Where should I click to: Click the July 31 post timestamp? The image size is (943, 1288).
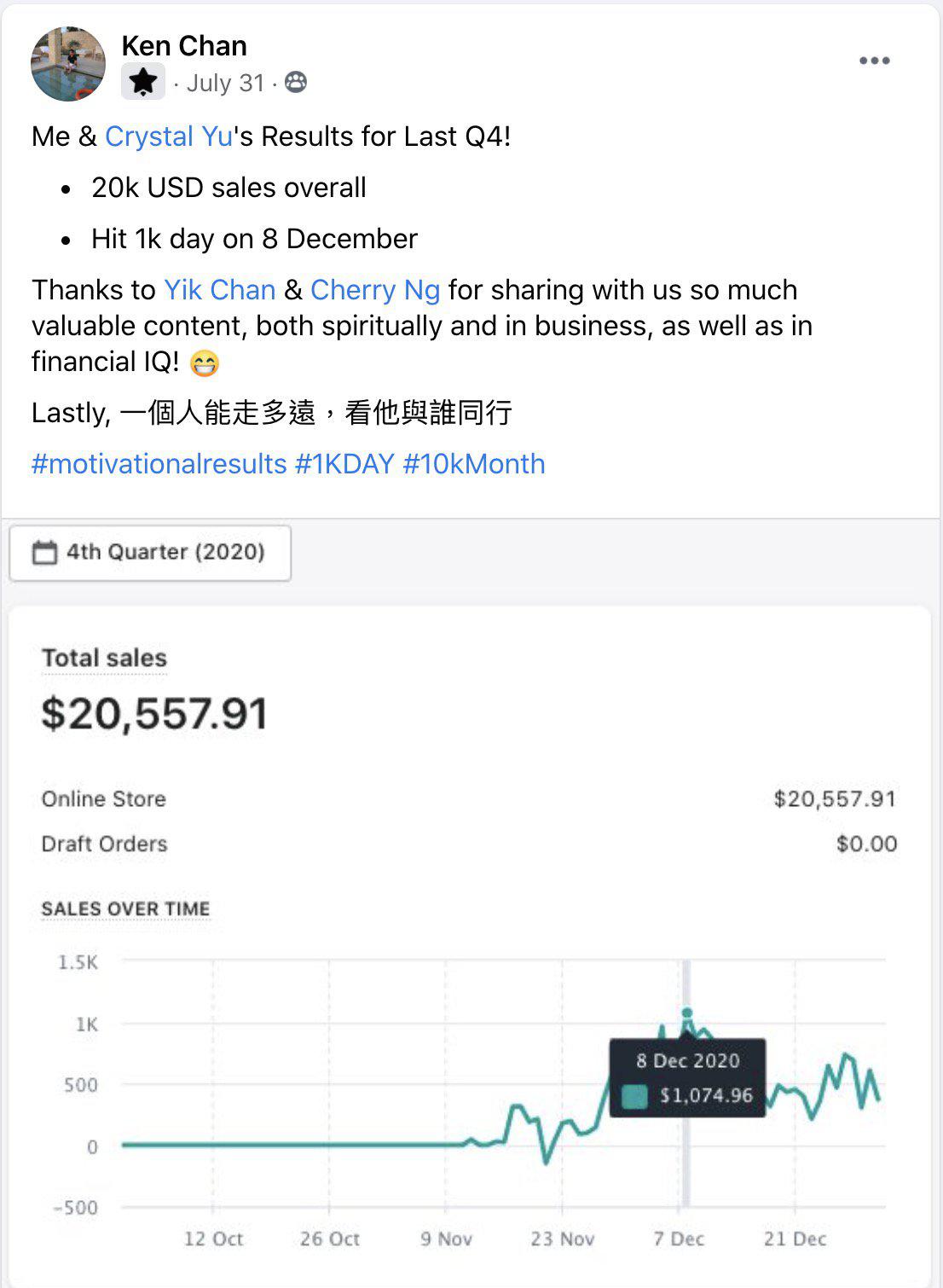[225, 83]
